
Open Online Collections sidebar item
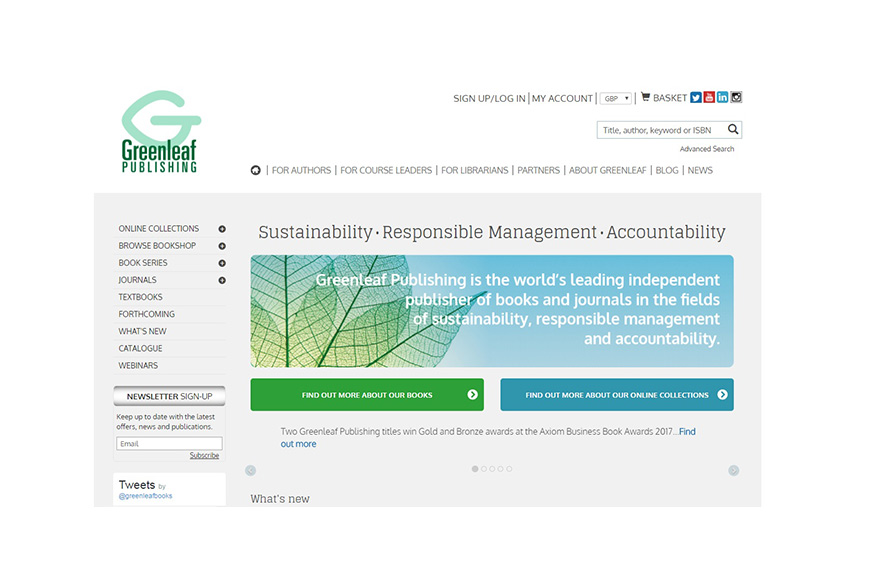[158, 229]
